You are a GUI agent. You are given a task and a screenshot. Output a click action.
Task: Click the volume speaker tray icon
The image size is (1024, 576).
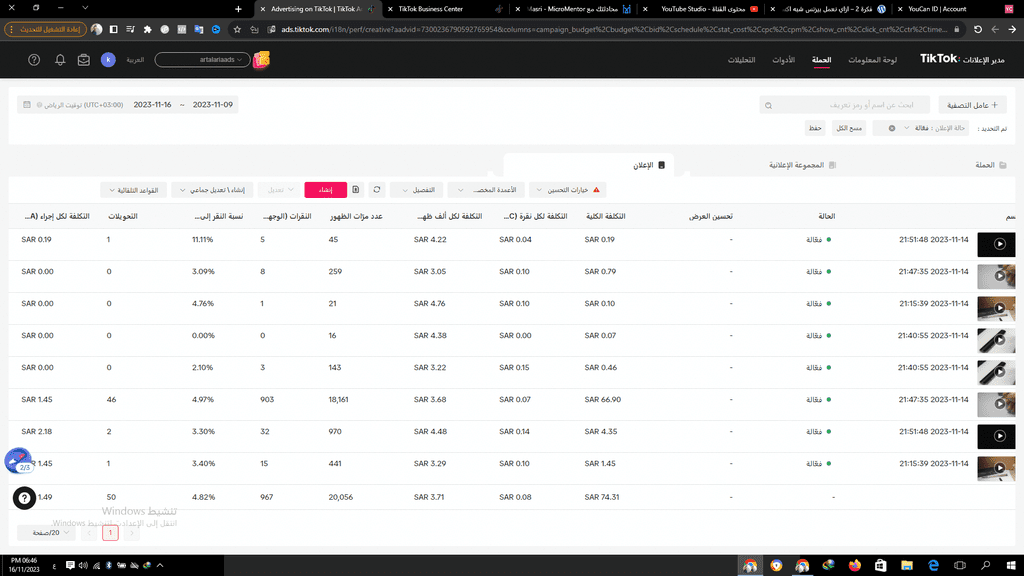coord(83,566)
